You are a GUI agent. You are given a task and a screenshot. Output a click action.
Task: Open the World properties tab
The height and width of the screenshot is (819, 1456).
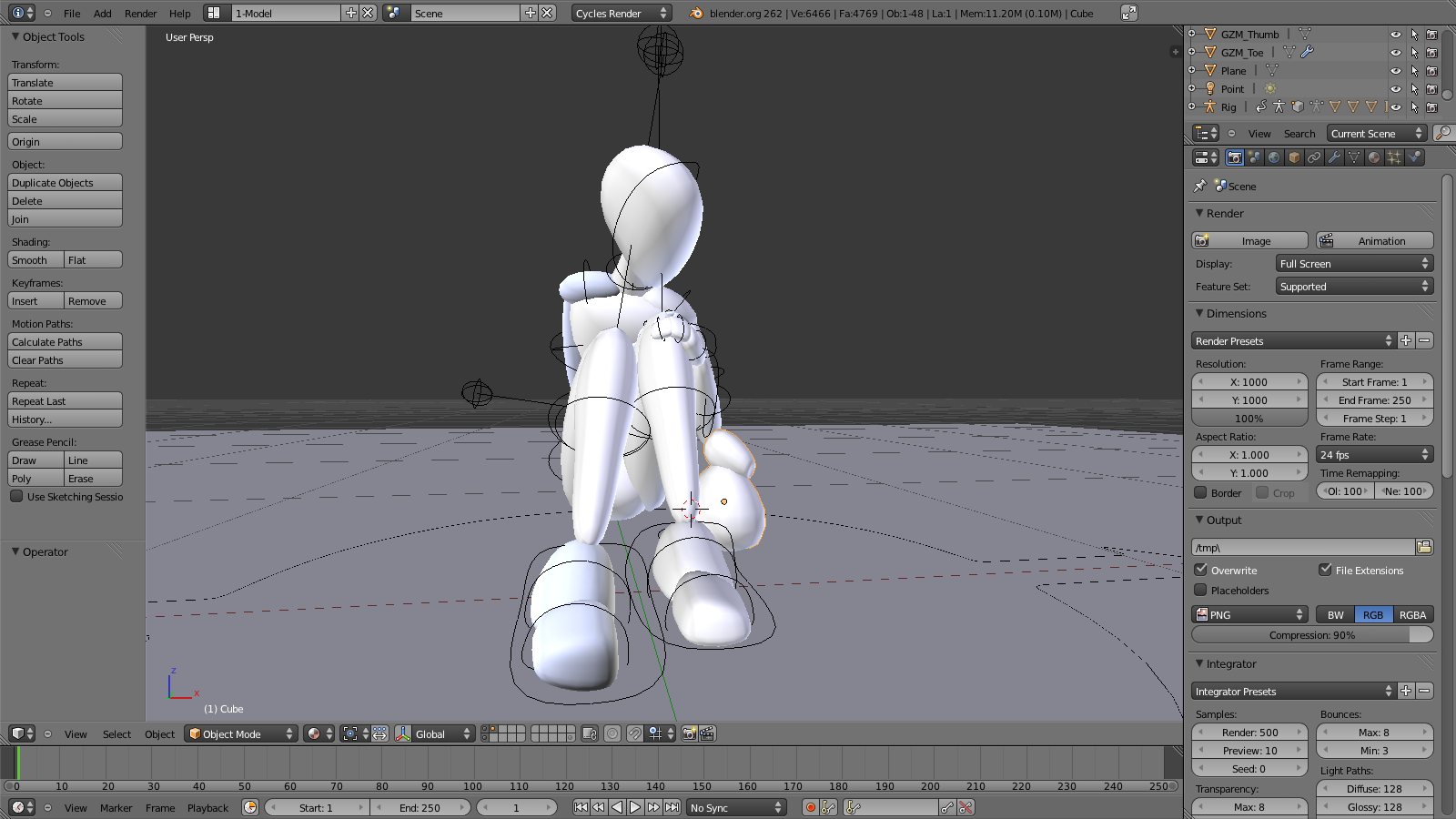(x=1274, y=157)
